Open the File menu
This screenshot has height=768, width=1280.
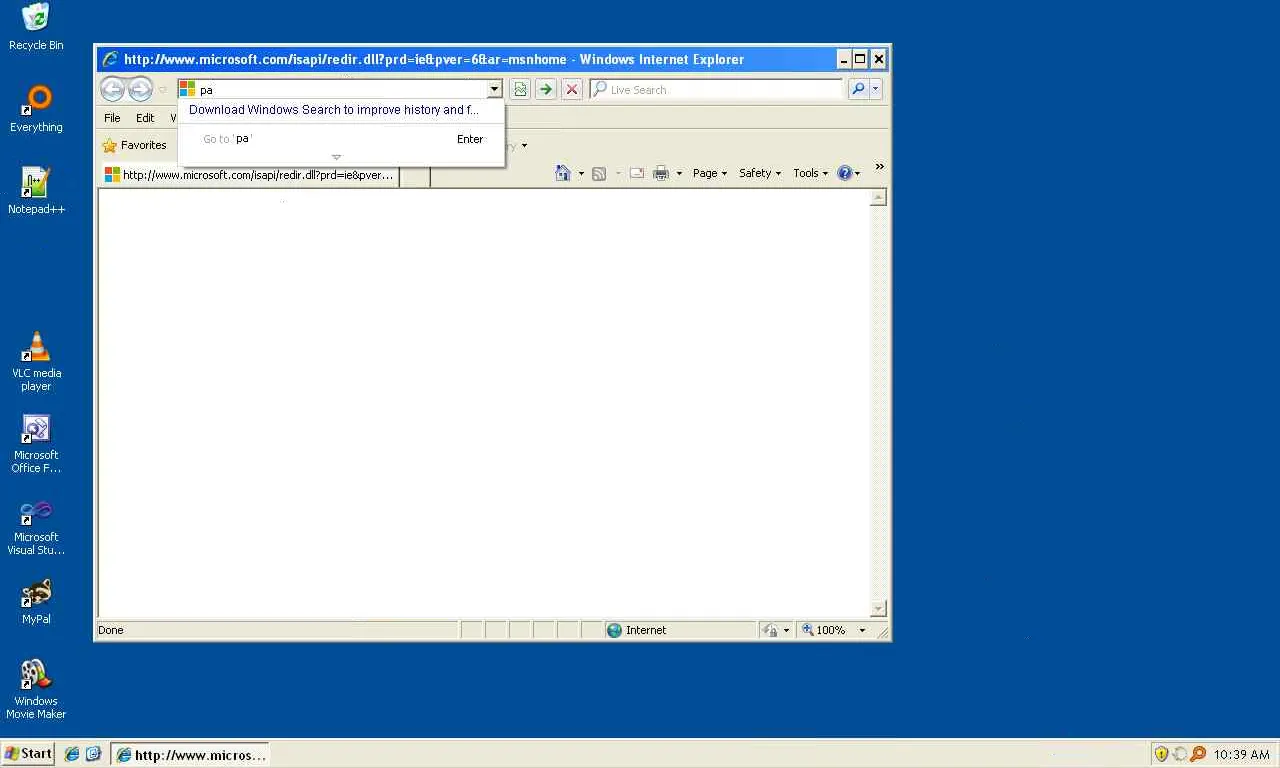(112, 118)
